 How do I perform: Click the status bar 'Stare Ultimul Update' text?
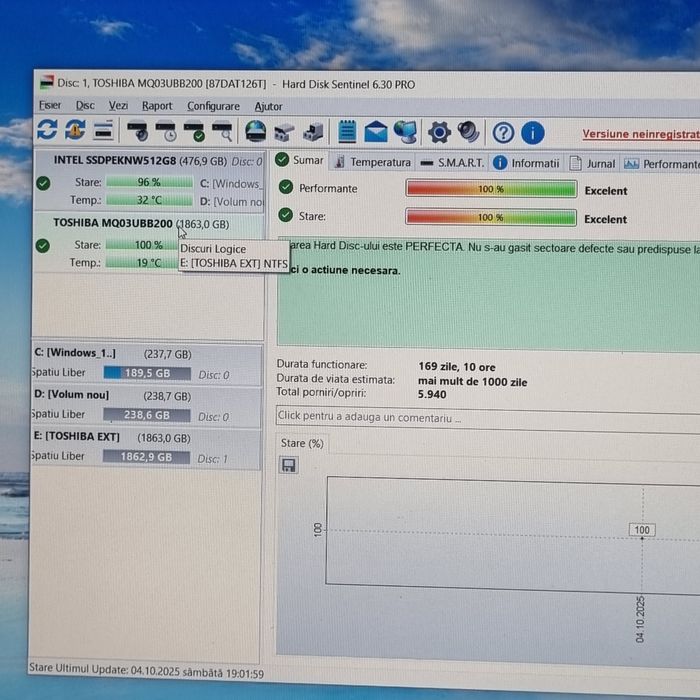click(146, 671)
